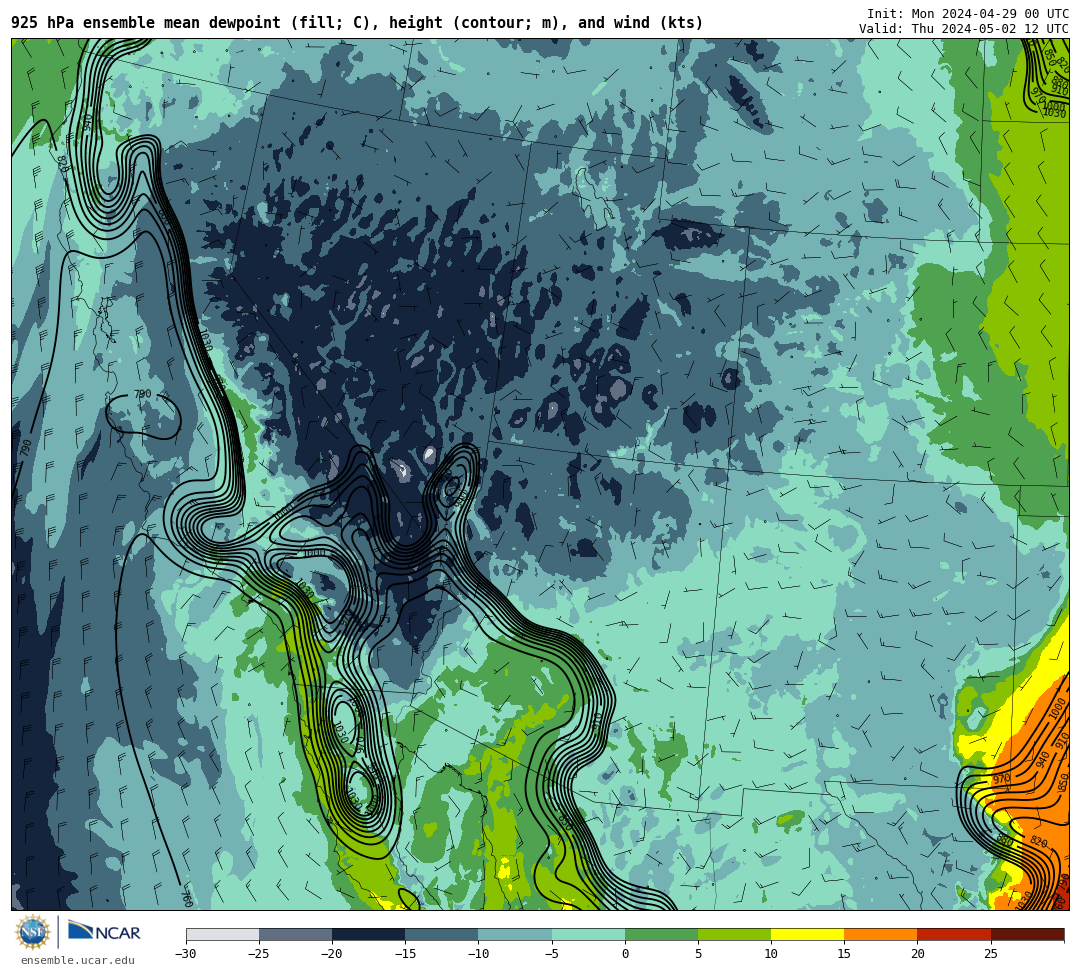Click the map title '925 hPa ensemble mean dewpoint'
Viewport: 1080px width, 973px height.
[x=146, y=23]
